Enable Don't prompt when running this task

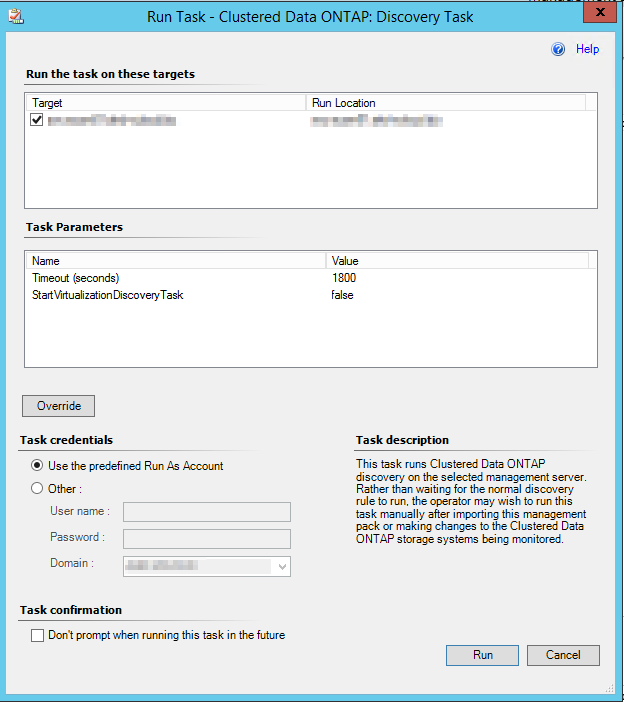[x=38, y=635]
